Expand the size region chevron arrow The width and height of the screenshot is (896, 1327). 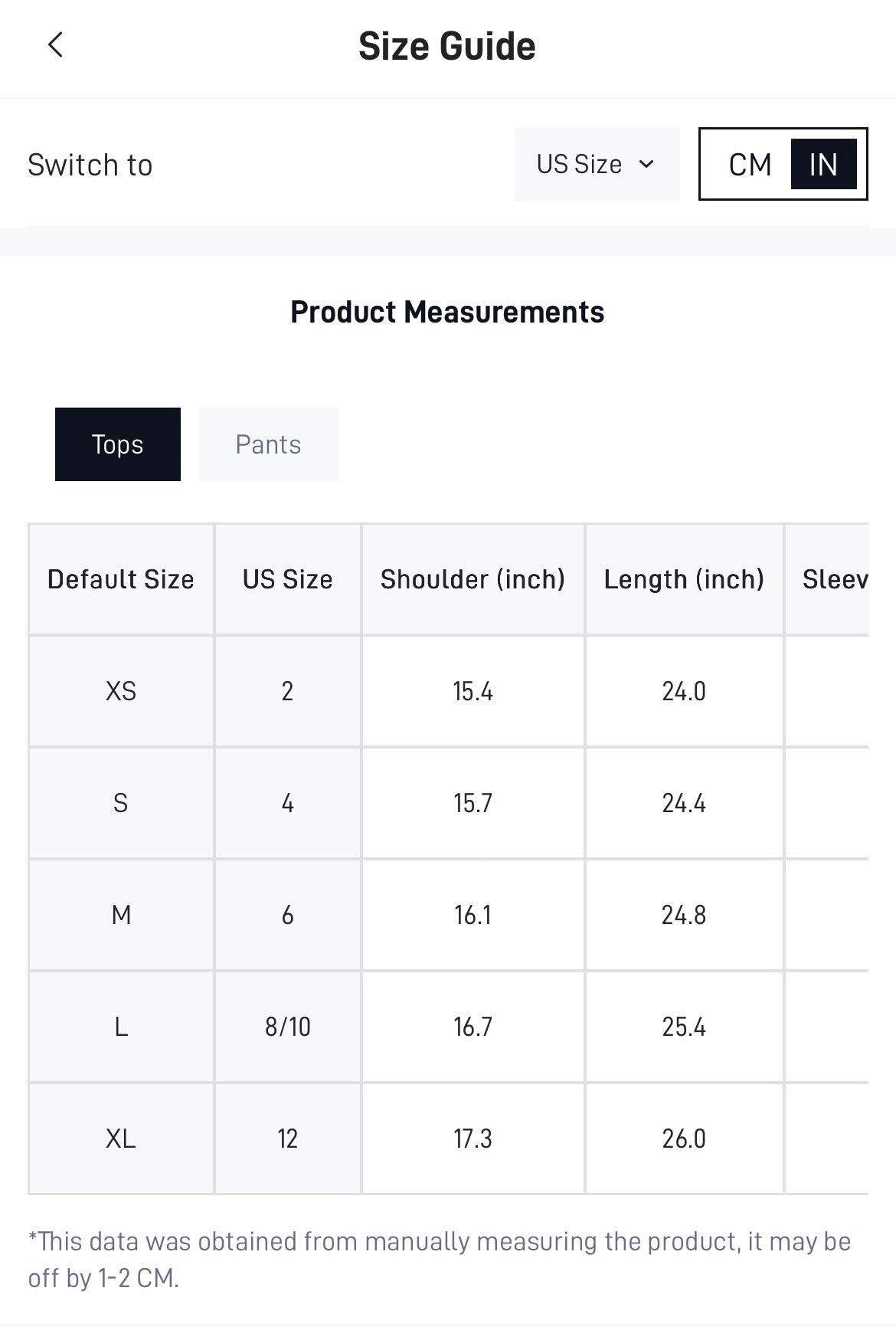[x=646, y=164]
